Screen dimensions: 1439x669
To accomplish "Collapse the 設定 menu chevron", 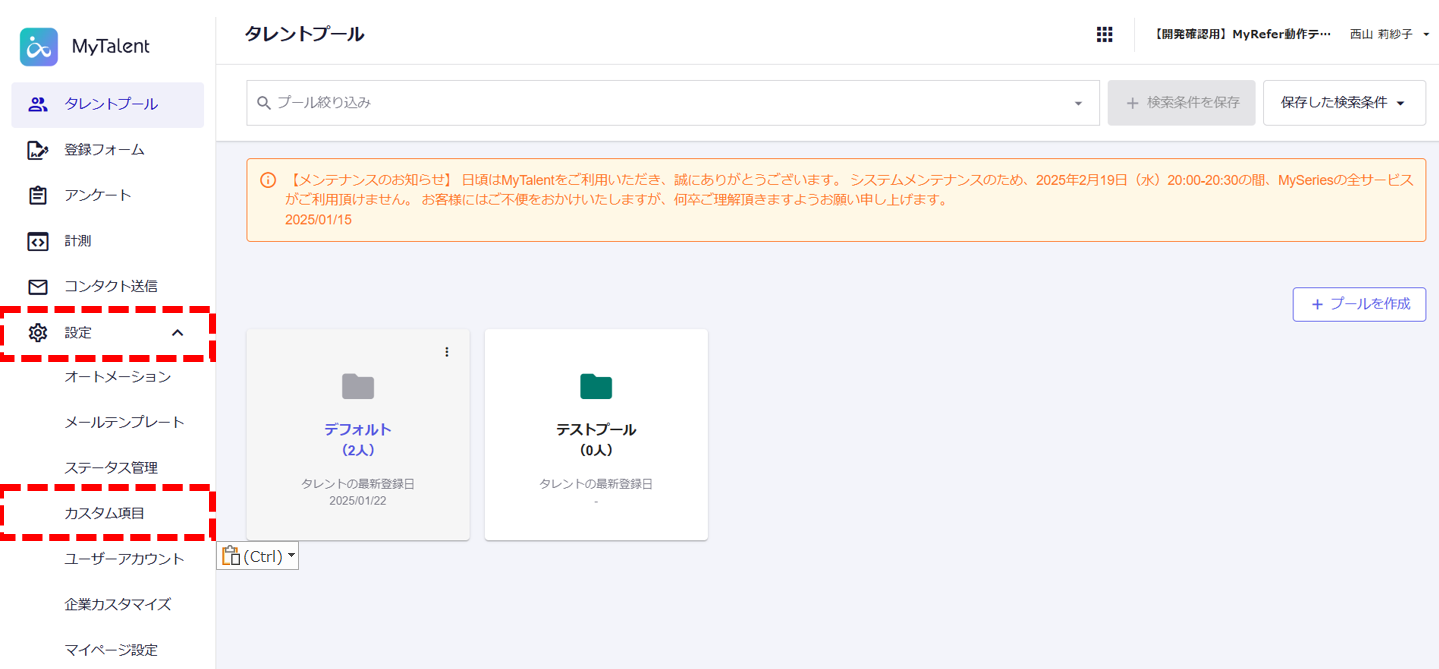I will pos(178,333).
